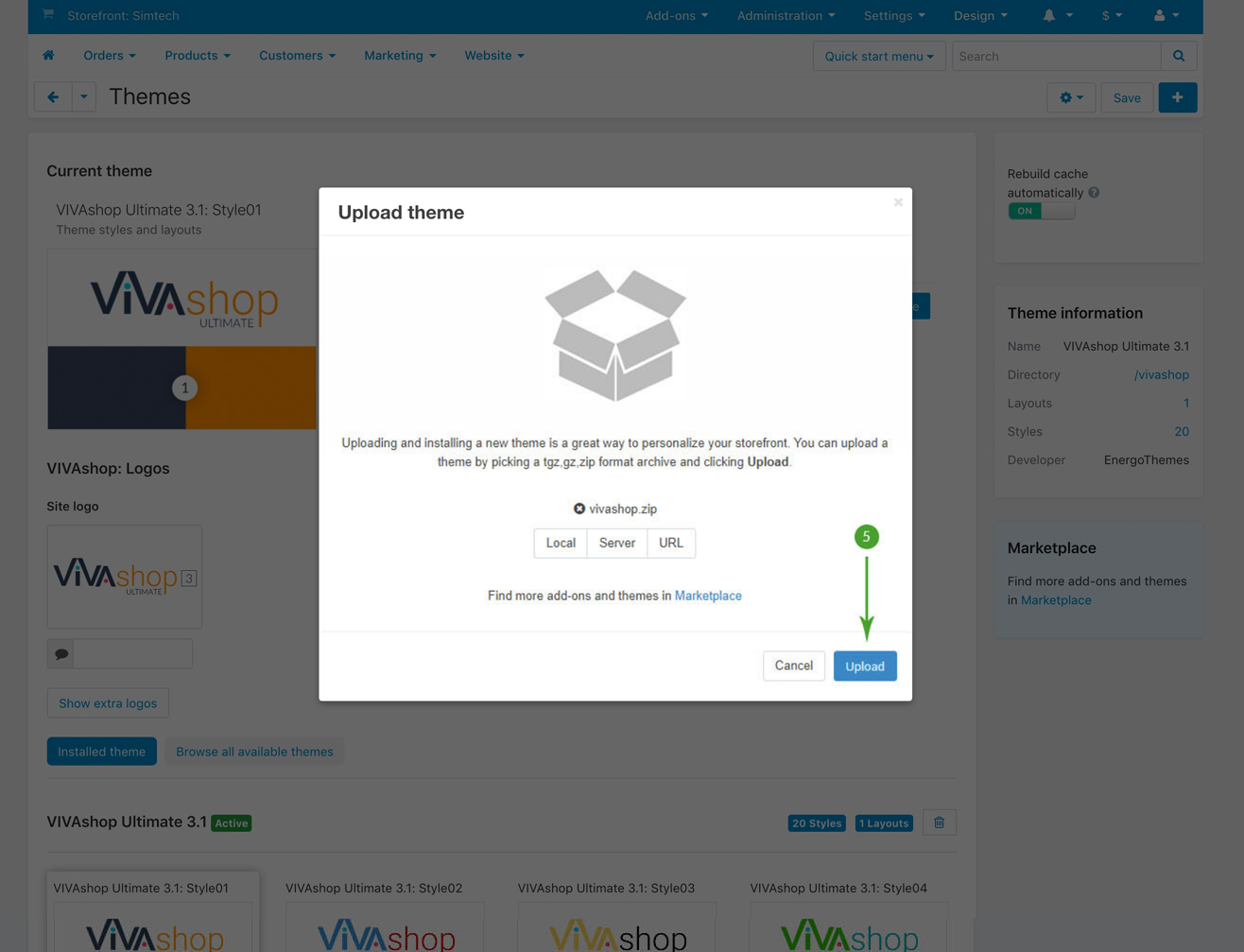
Task: Choose Local file source
Action: [561, 543]
